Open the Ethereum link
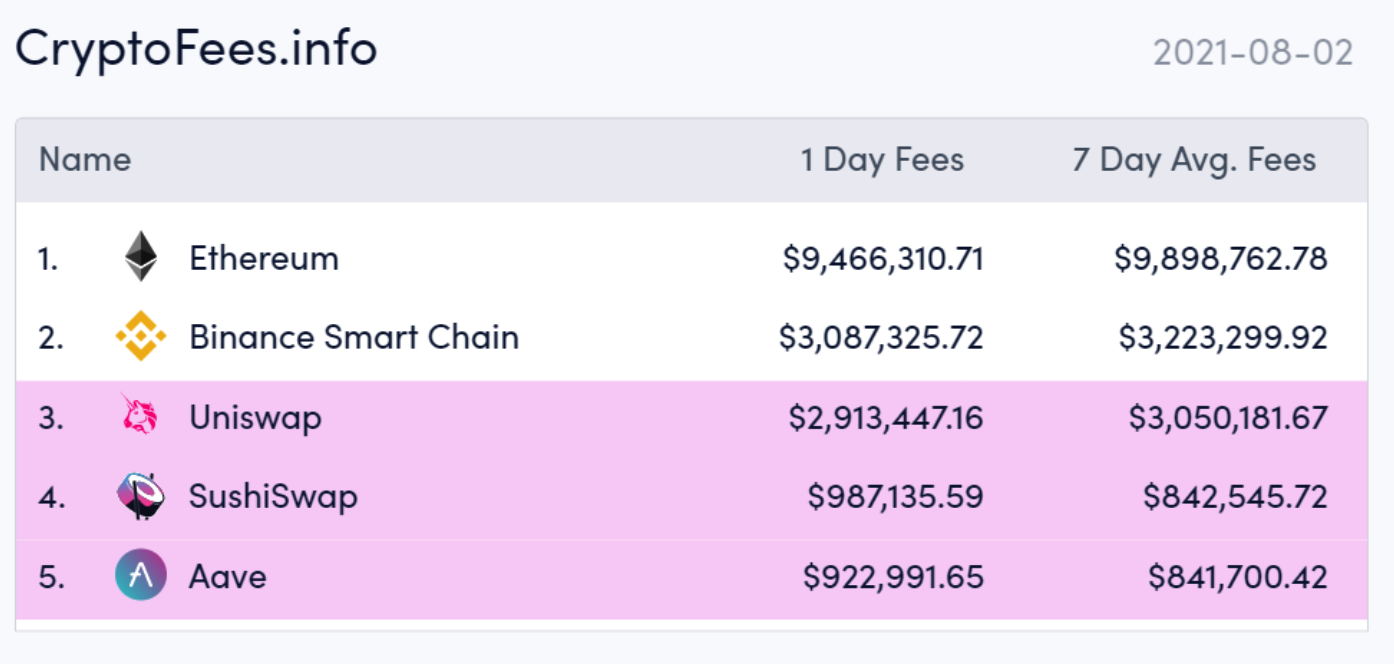Screen dimensions: 1394x664 [263, 257]
